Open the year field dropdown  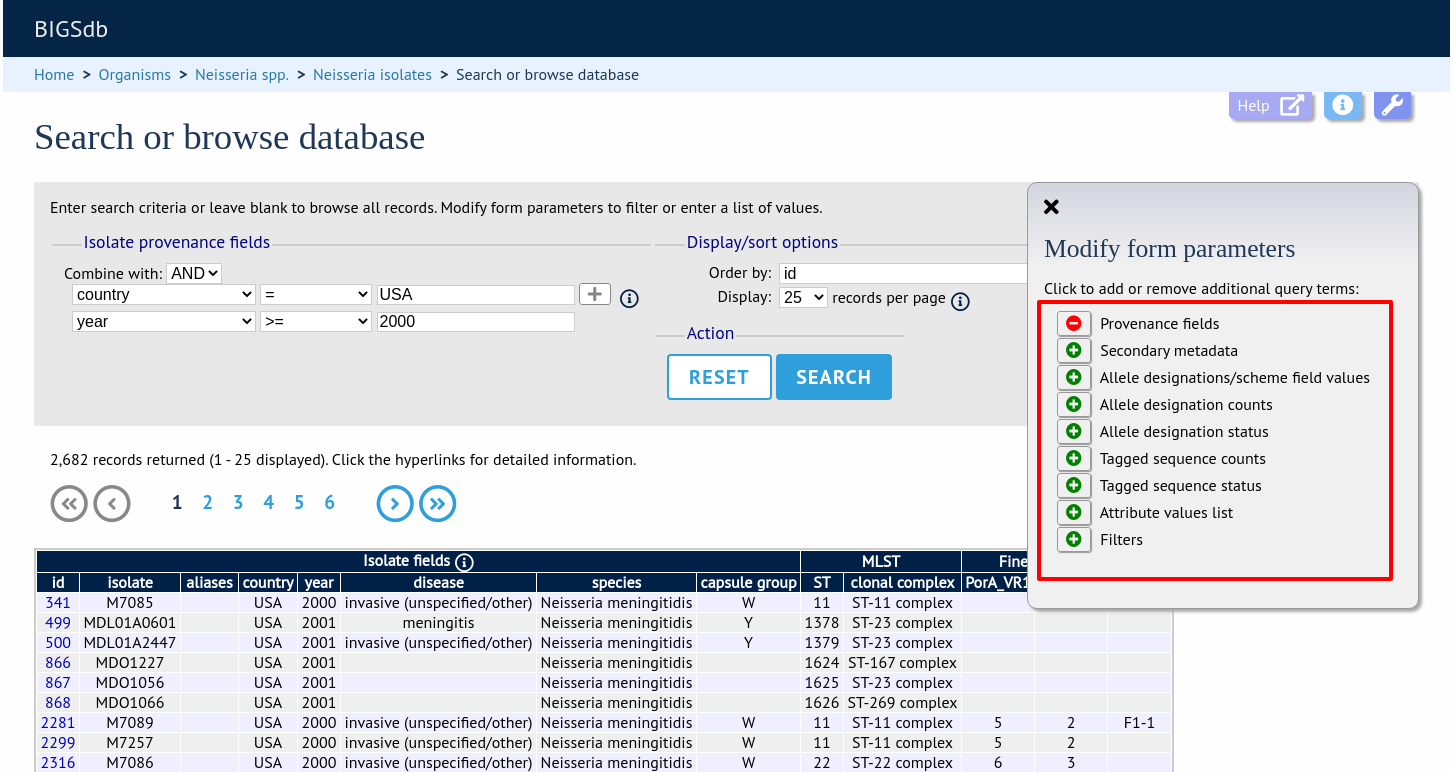click(164, 321)
